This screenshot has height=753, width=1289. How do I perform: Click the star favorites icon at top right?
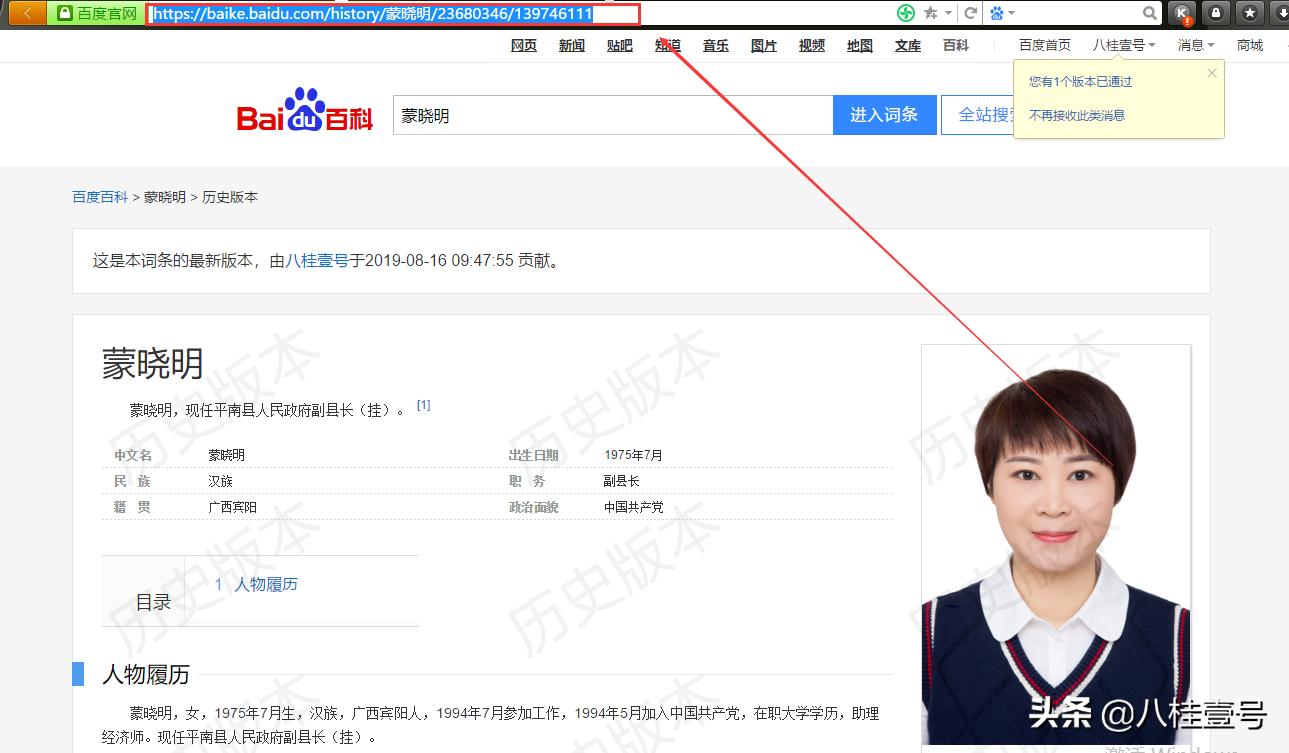[x=1250, y=13]
